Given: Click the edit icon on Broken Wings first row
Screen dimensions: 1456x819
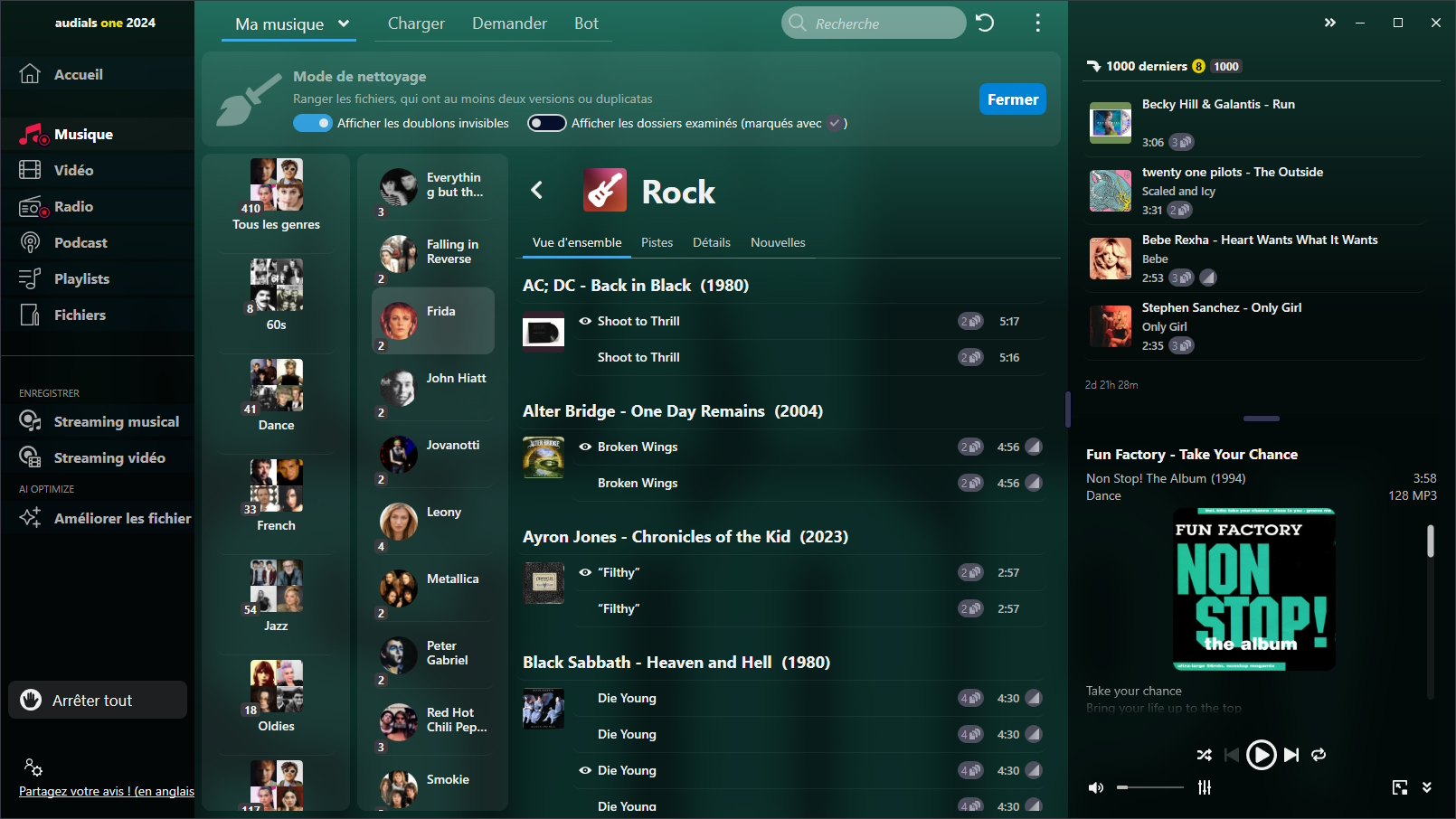Looking at the screenshot, I should [x=1034, y=447].
